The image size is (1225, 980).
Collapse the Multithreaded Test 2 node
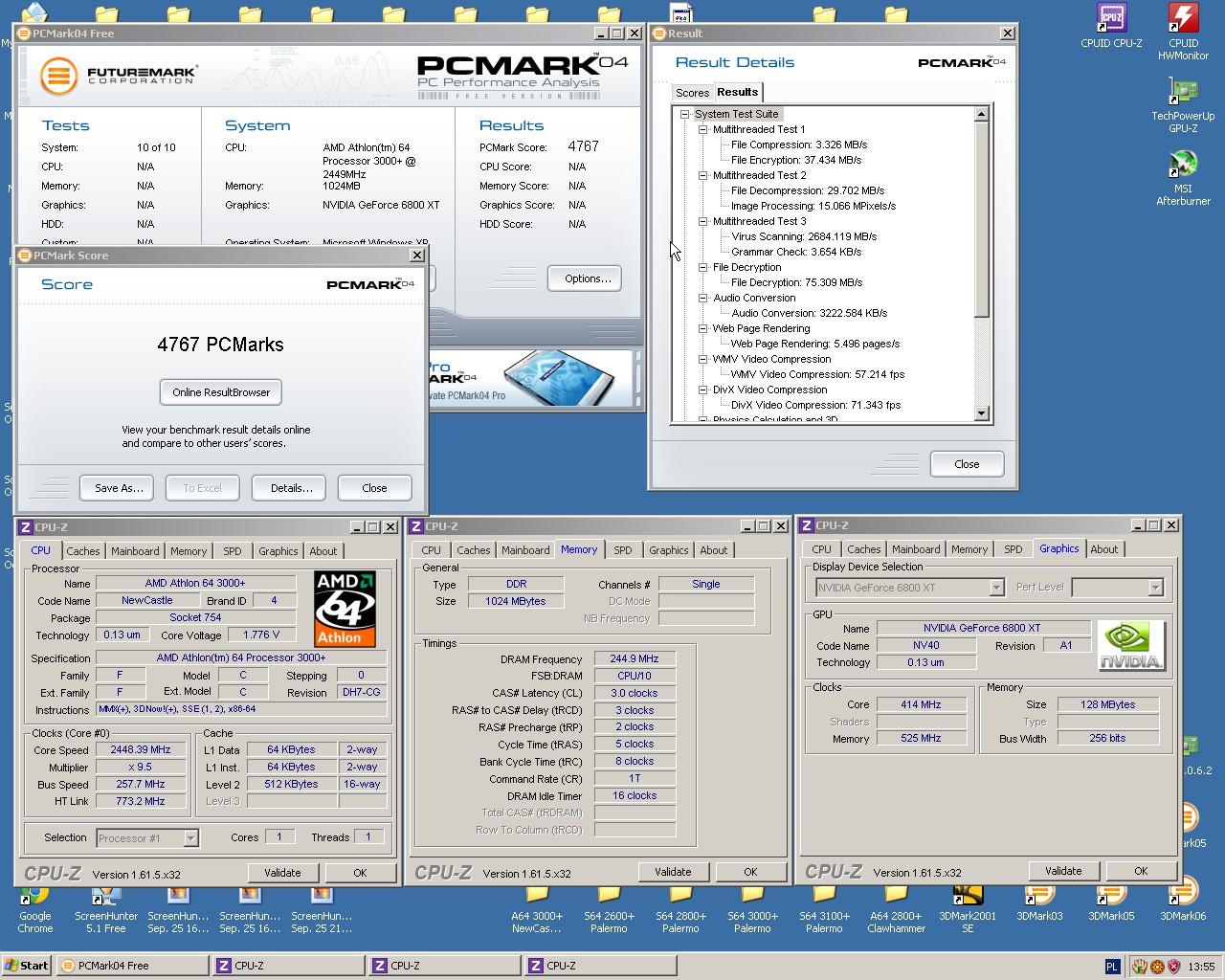pos(703,175)
